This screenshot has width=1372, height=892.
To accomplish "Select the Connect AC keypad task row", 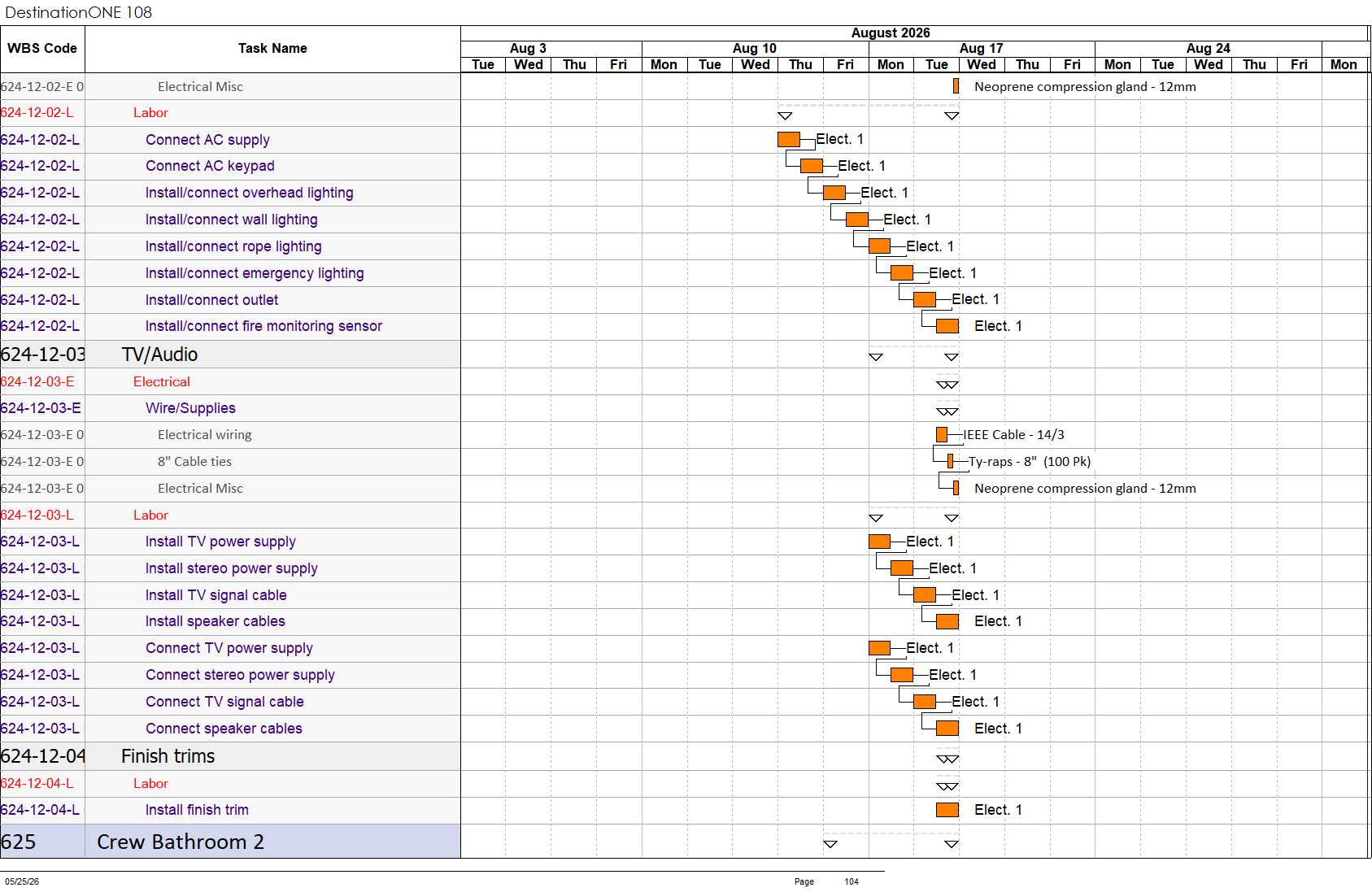I will (x=230, y=166).
